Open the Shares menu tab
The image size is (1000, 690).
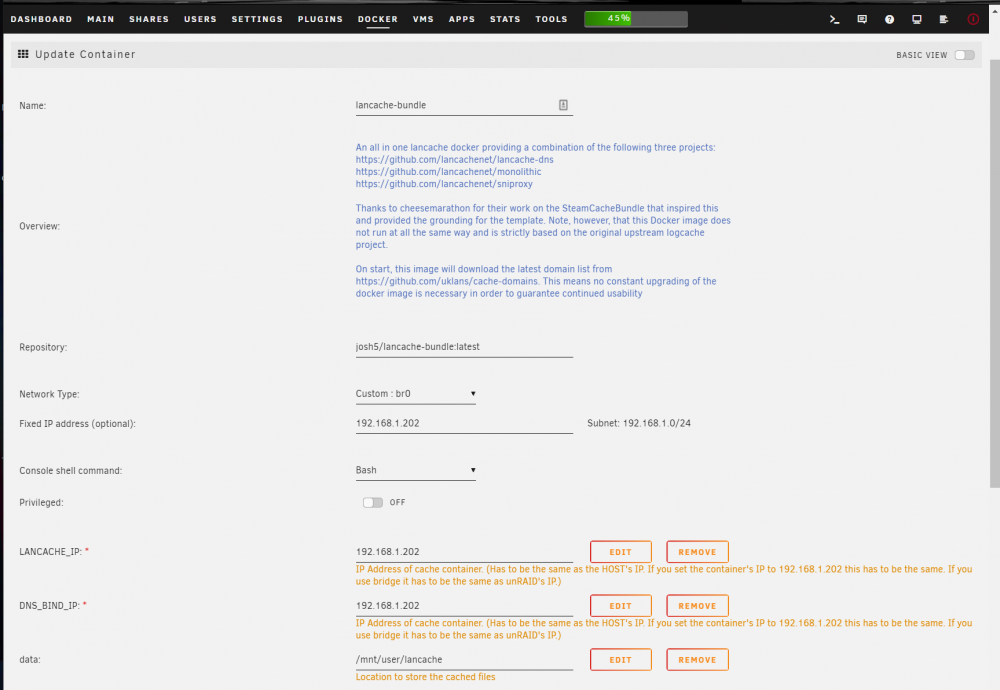(149, 19)
